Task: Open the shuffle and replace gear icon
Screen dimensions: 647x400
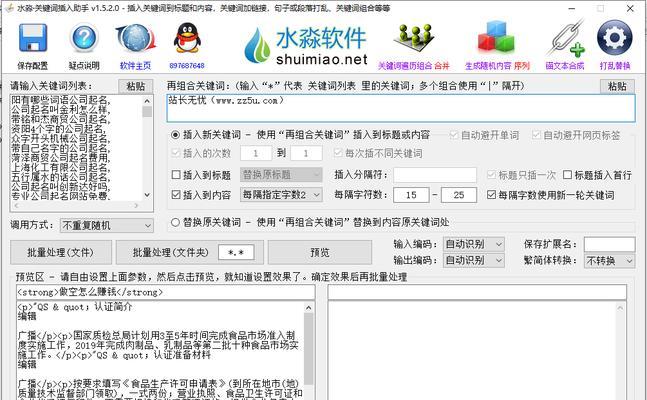Action: click(x=614, y=38)
